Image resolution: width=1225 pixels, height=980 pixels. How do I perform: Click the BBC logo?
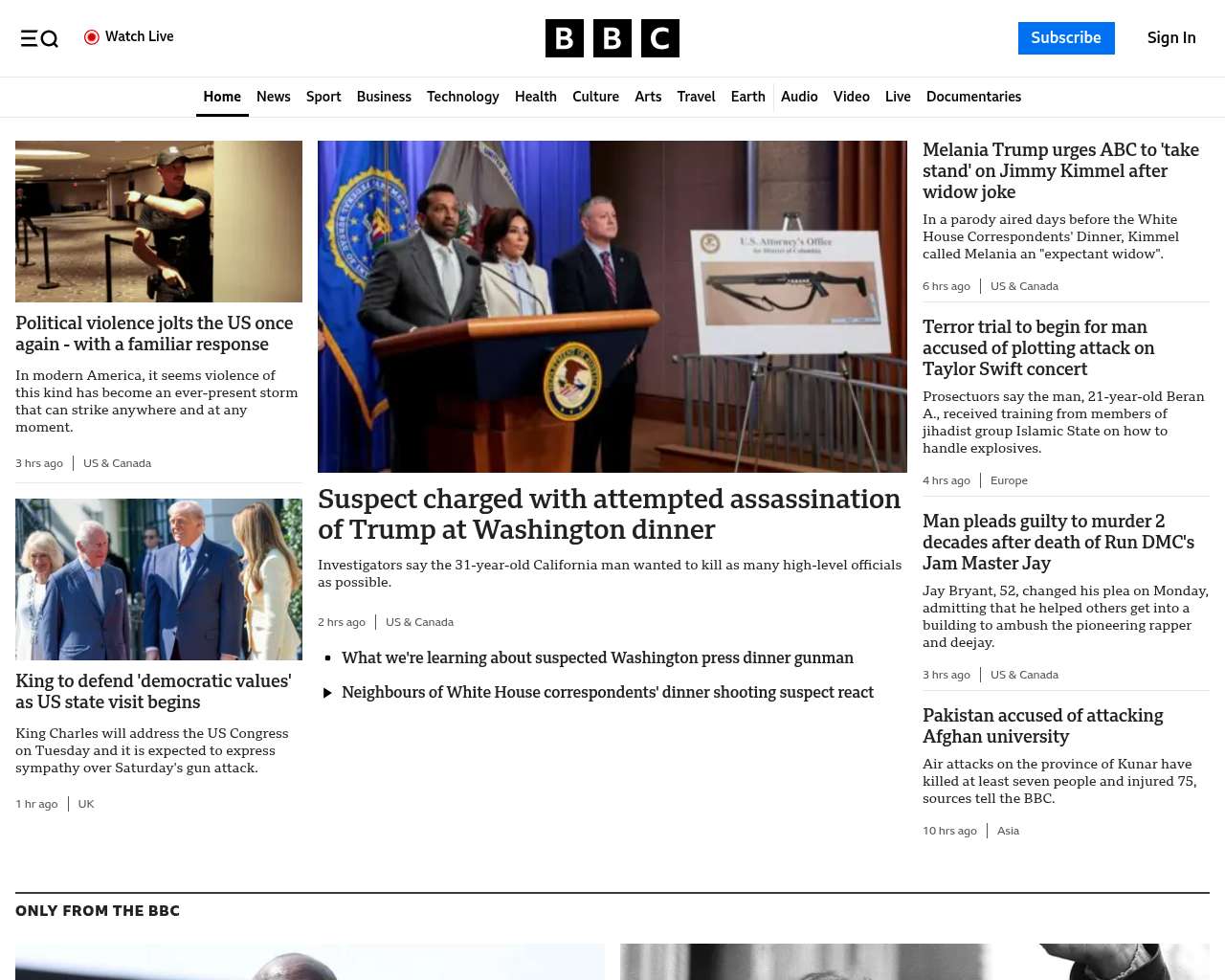point(612,38)
